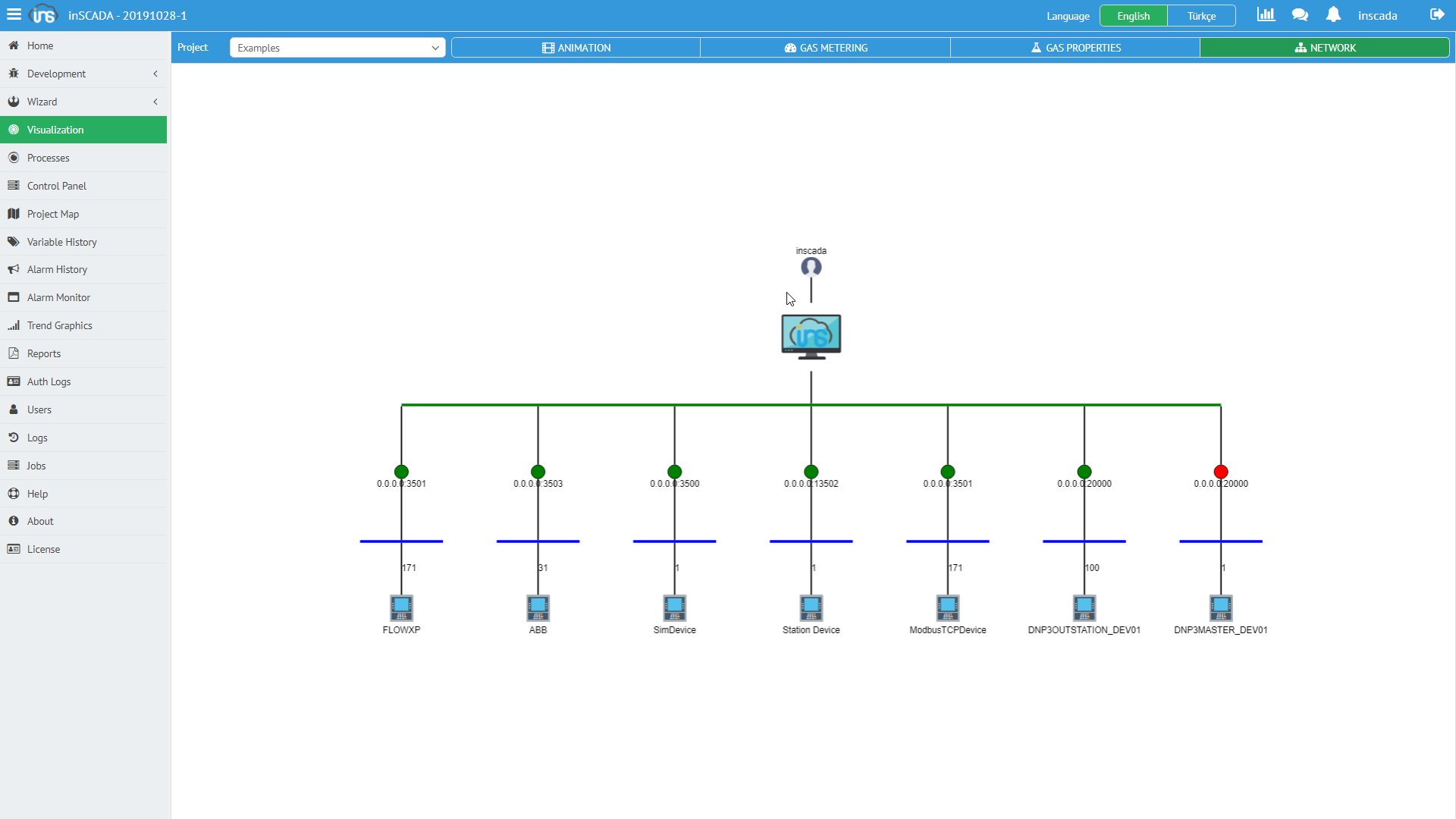Open Alarm Monitor in the sidebar
This screenshot has width=1456, height=819.
pos(83,297)
